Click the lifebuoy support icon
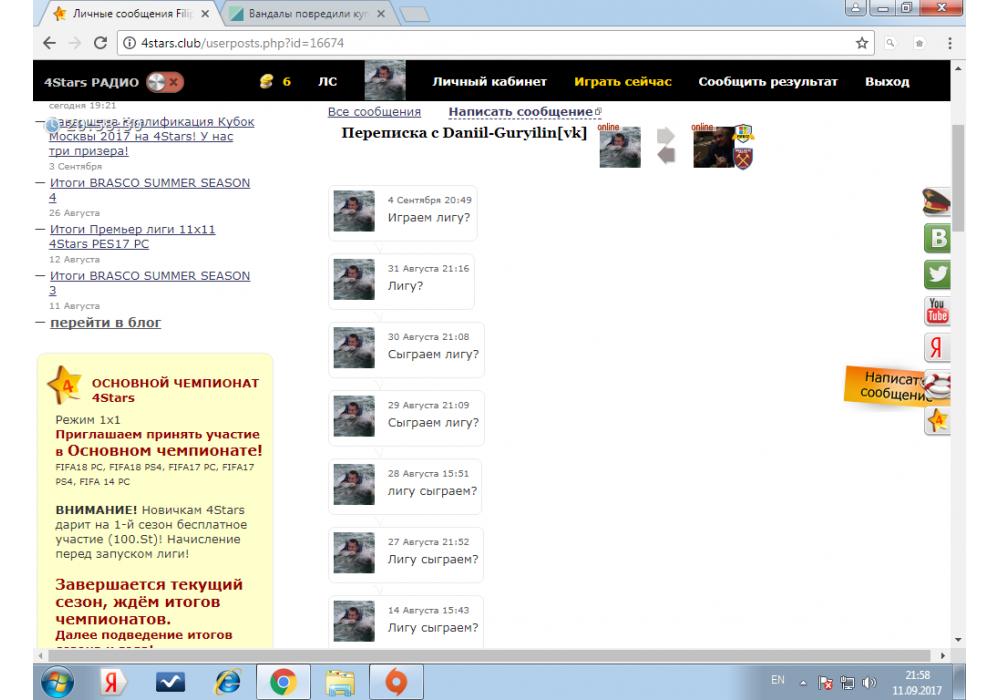Screen dimensions: 1000x700 coord(939,385)
